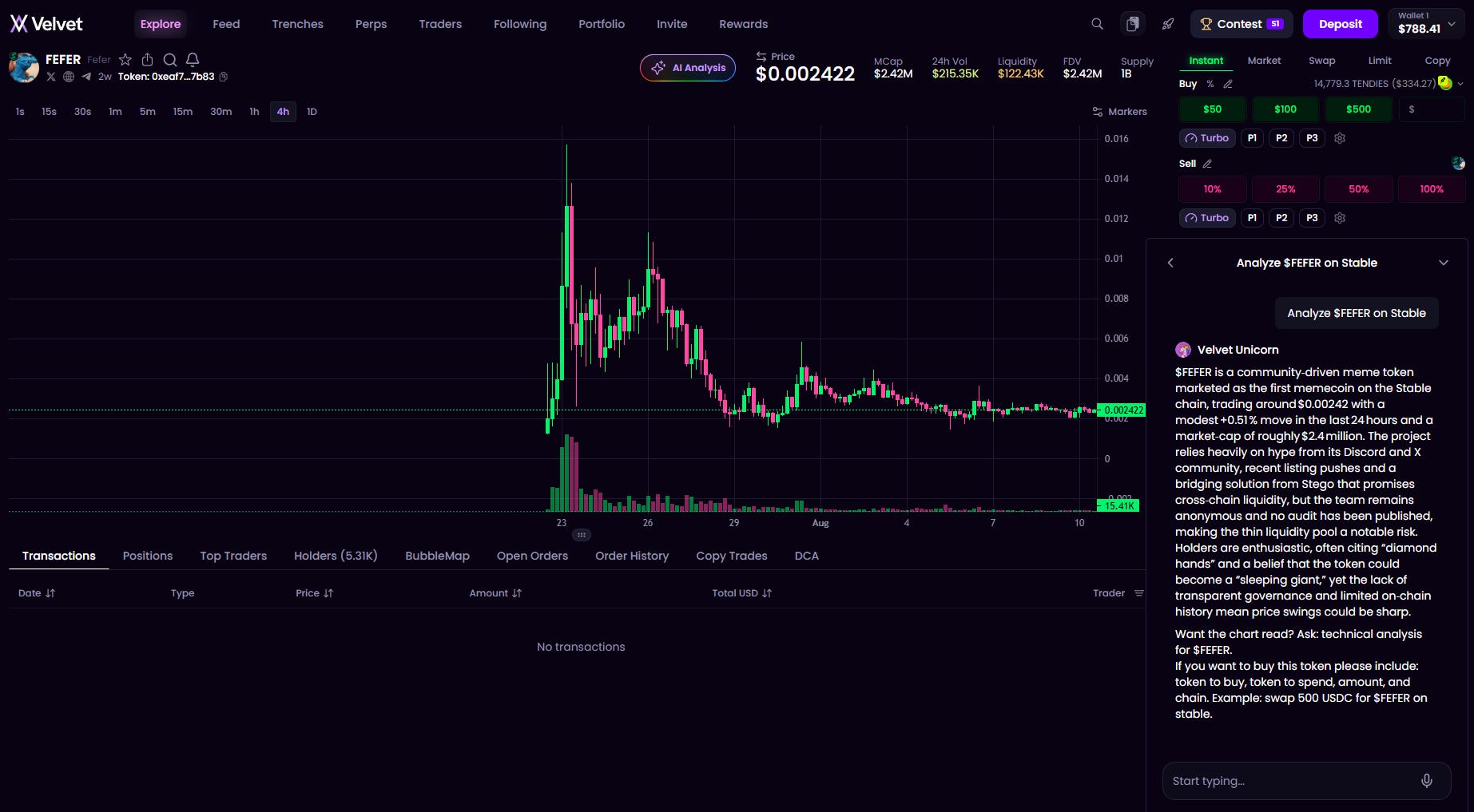Select Sell preset P1
The height and width of the screenshot is (812, 1474).
pyautogui.click(x=1252, y=218)
